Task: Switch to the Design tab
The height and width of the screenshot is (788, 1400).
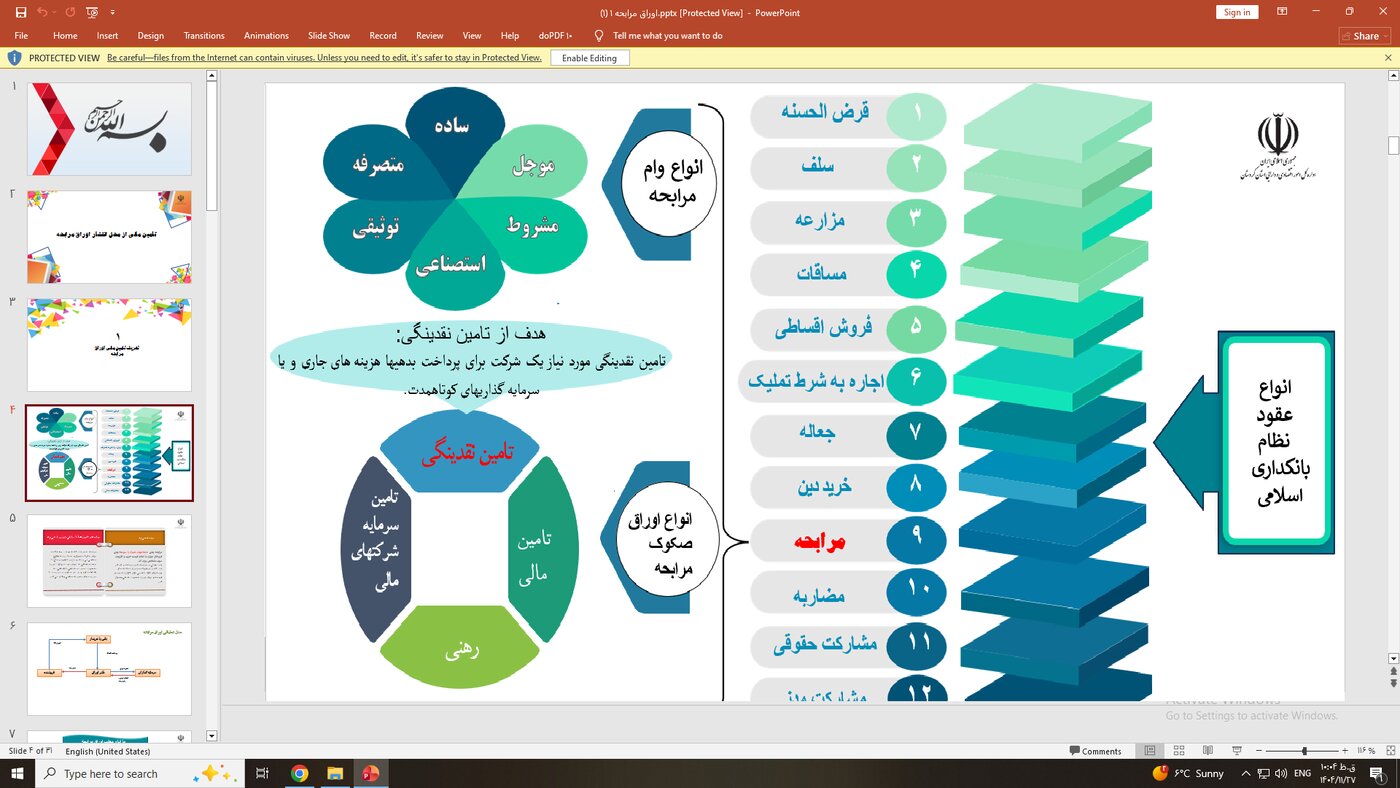Action: coord(151,36)
